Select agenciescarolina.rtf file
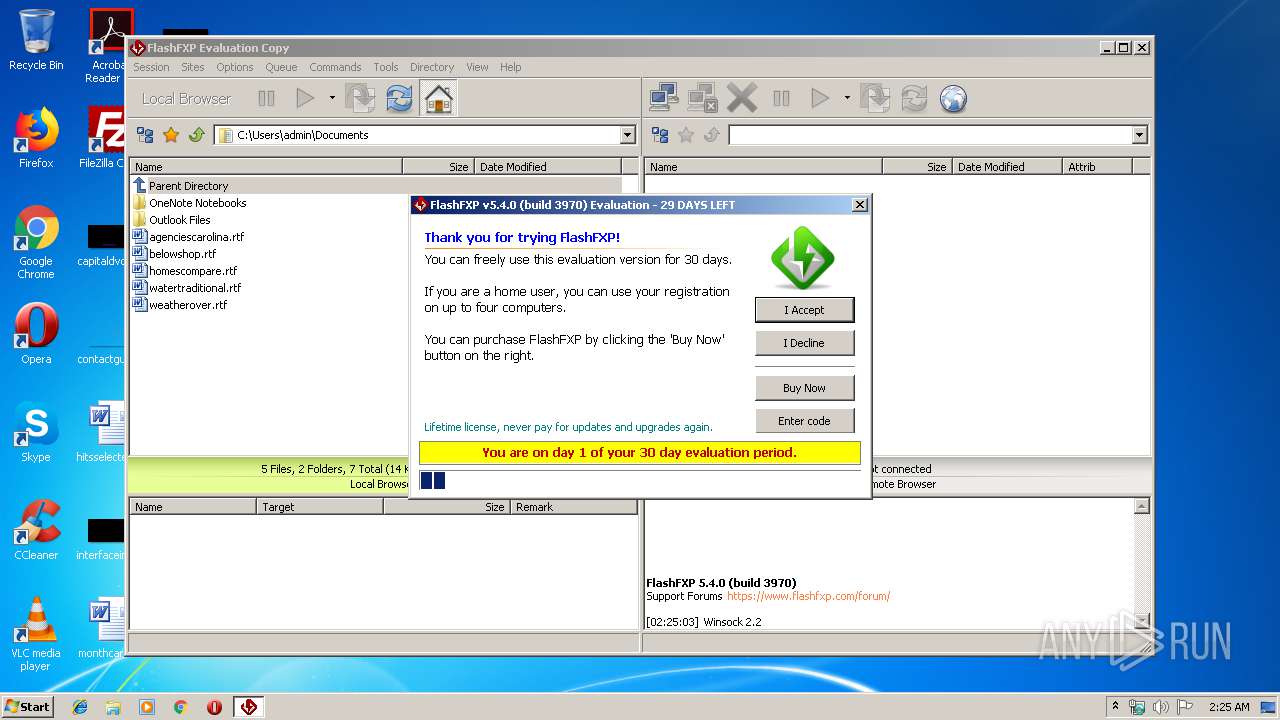Viewport: 1280px width, 720px height. (188, 237)
